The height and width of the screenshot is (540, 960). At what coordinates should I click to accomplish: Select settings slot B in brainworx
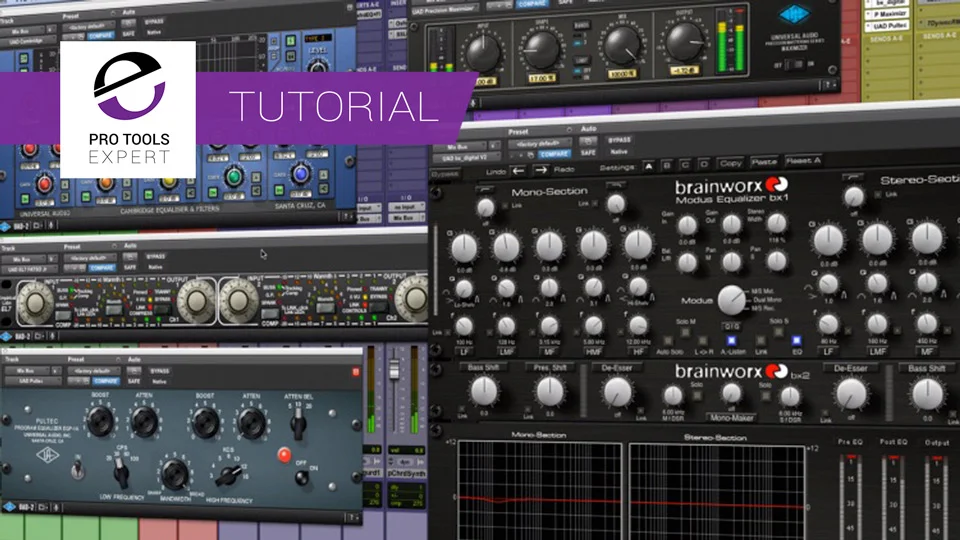[x=667, y=165]
